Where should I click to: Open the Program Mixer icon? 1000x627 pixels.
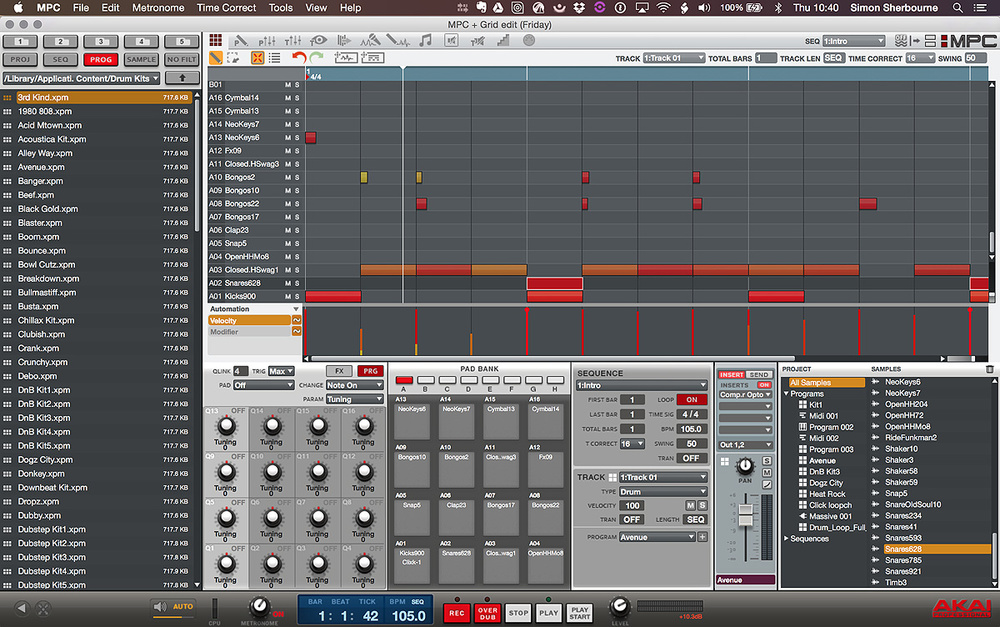click(x=267, y=41)
